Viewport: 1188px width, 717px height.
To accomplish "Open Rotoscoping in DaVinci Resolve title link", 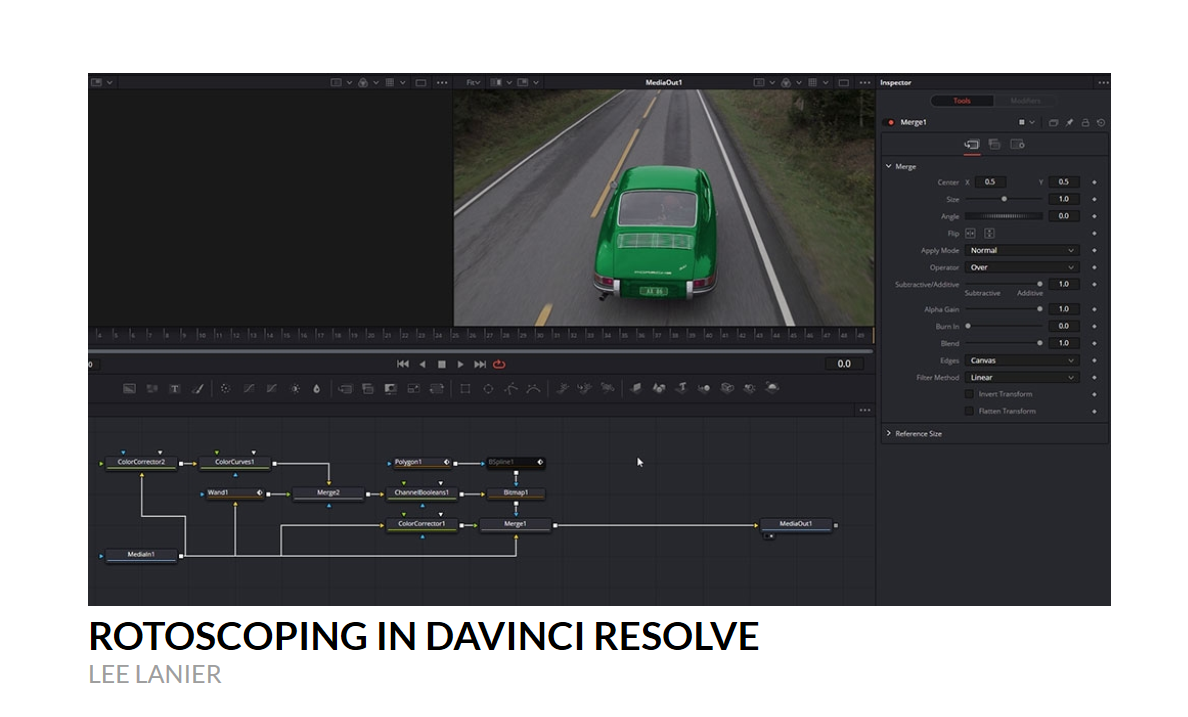I will (424, 636).
